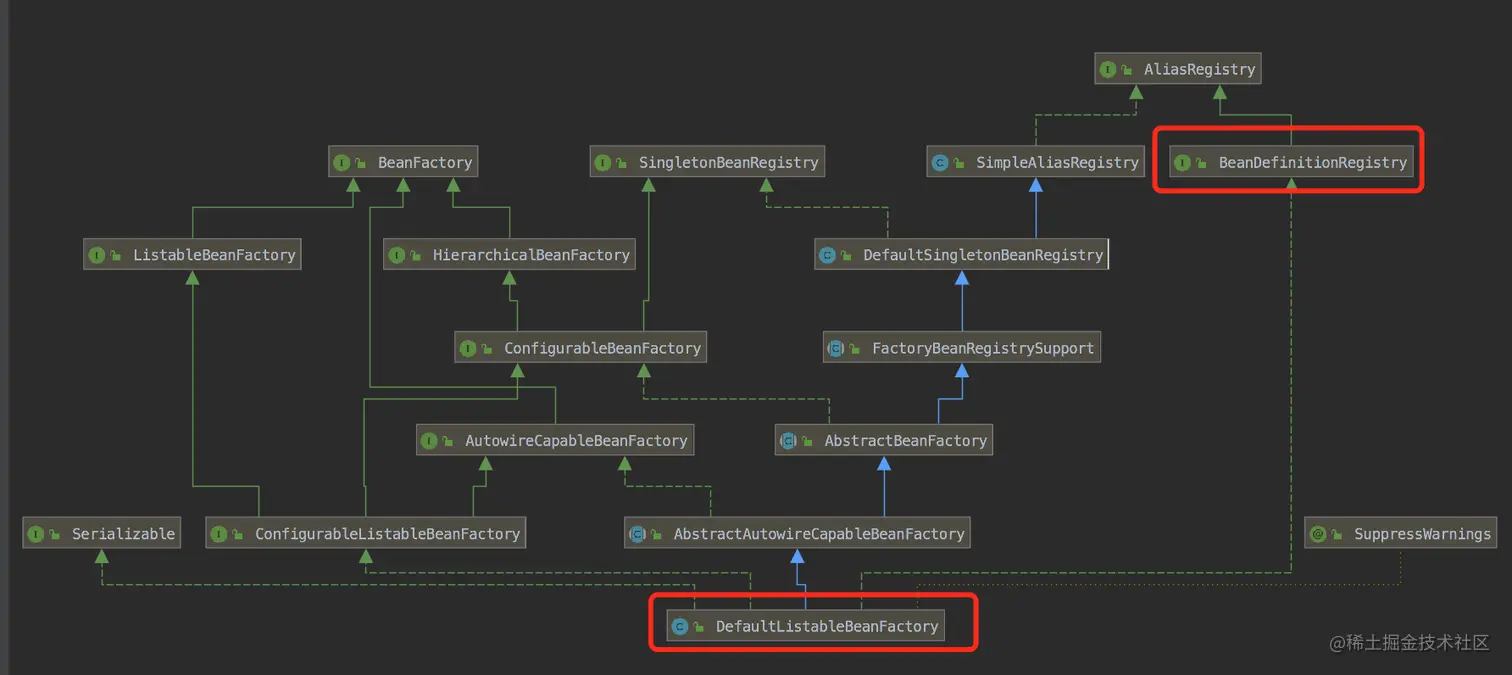
Task: Click the abstract class icon on FactoryBeanRegistrySupport
Action: (835, 349)
